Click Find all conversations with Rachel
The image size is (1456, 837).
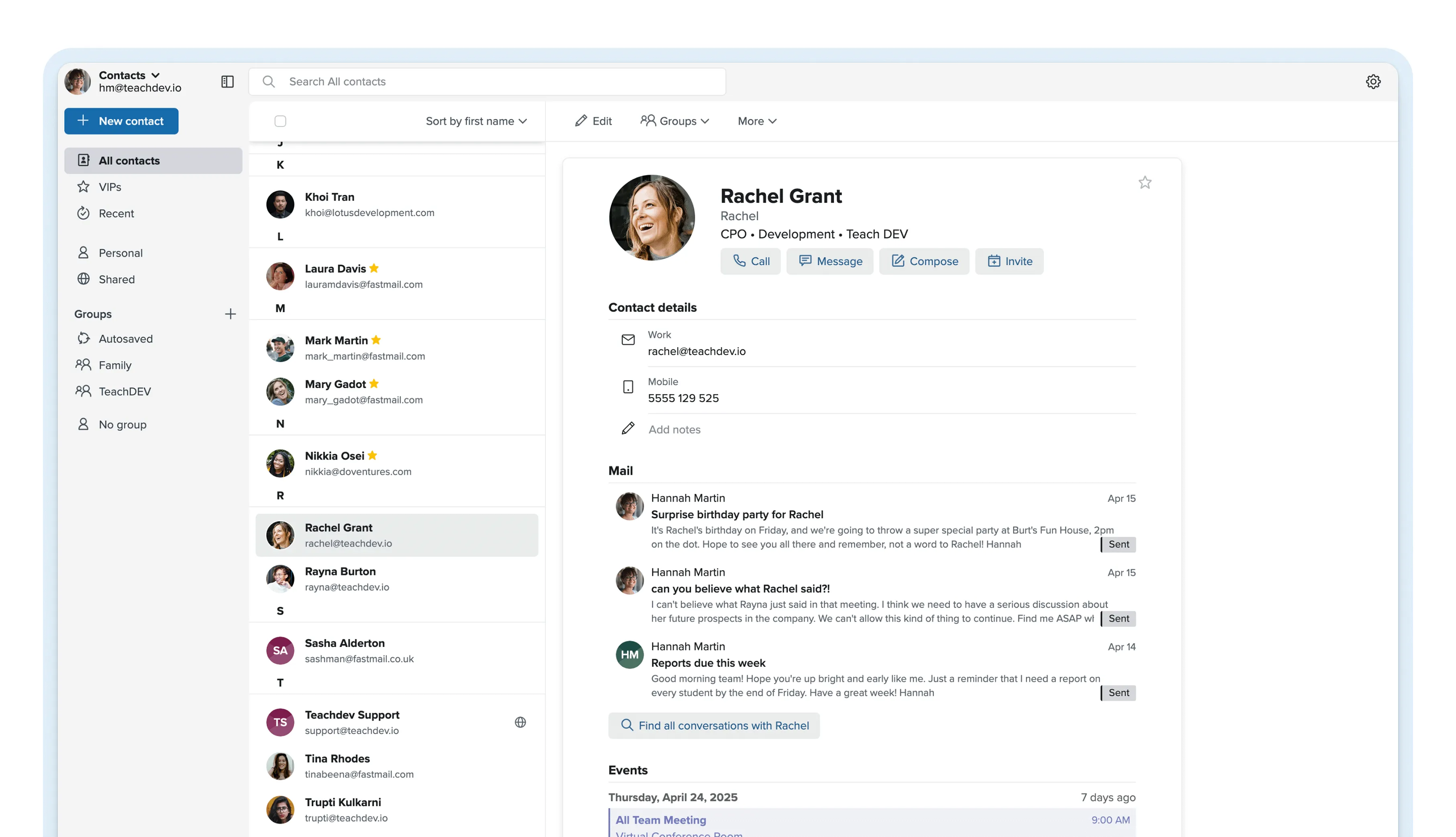pyautogui.click(x=714, y=725)
